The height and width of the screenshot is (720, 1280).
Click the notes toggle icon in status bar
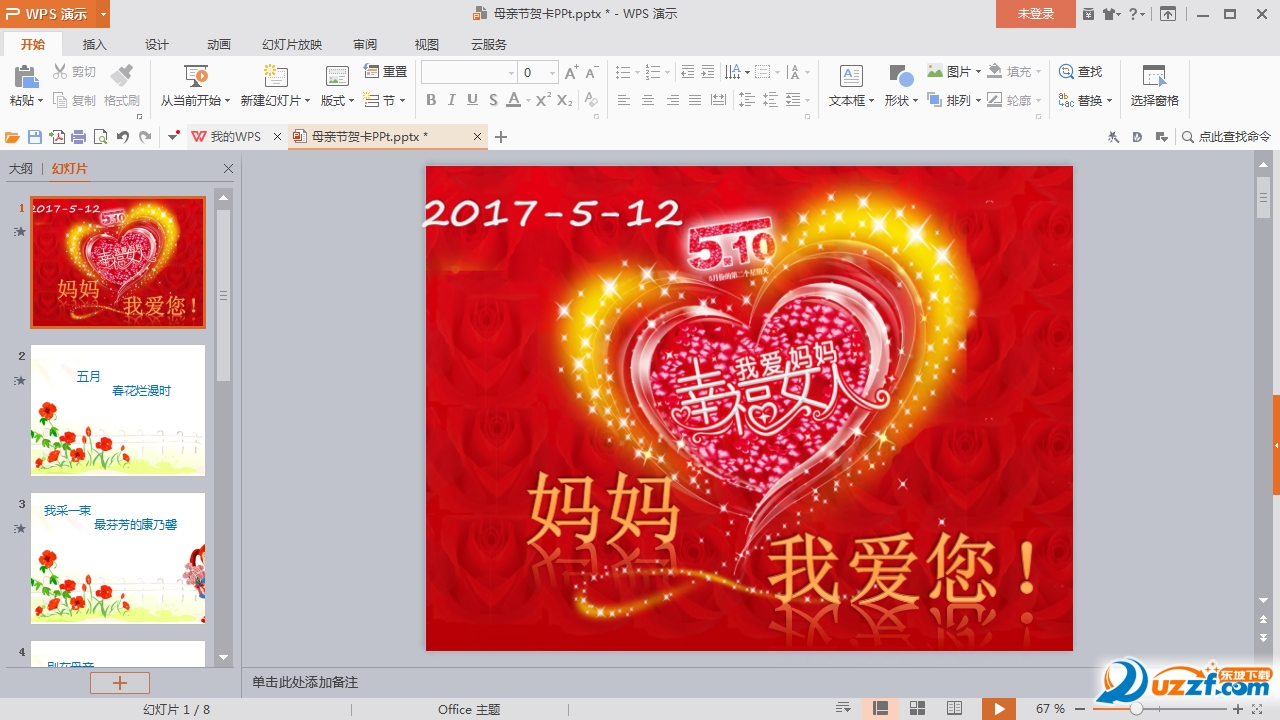point(843,709)
